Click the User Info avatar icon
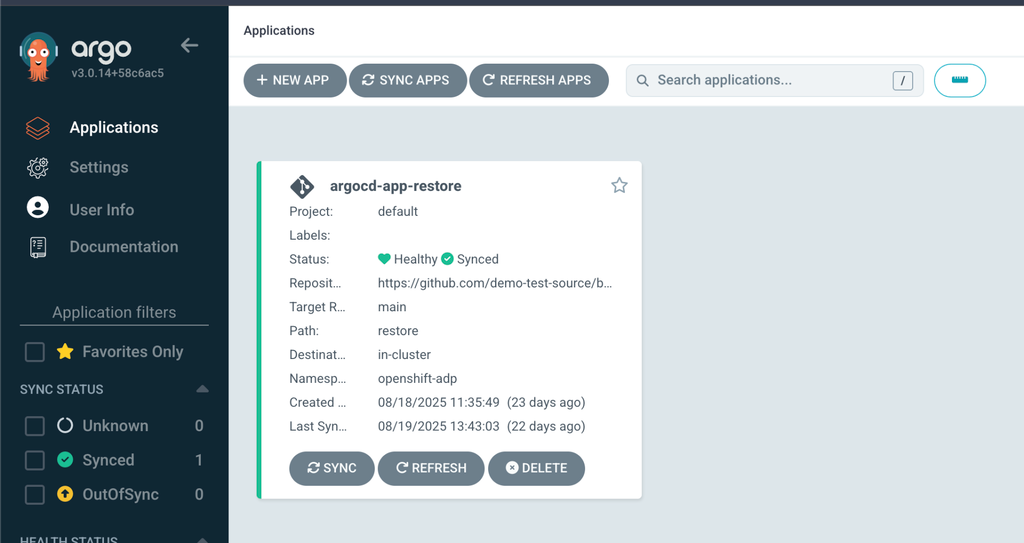Viewport: 1024px width, 543px height. 38,208
